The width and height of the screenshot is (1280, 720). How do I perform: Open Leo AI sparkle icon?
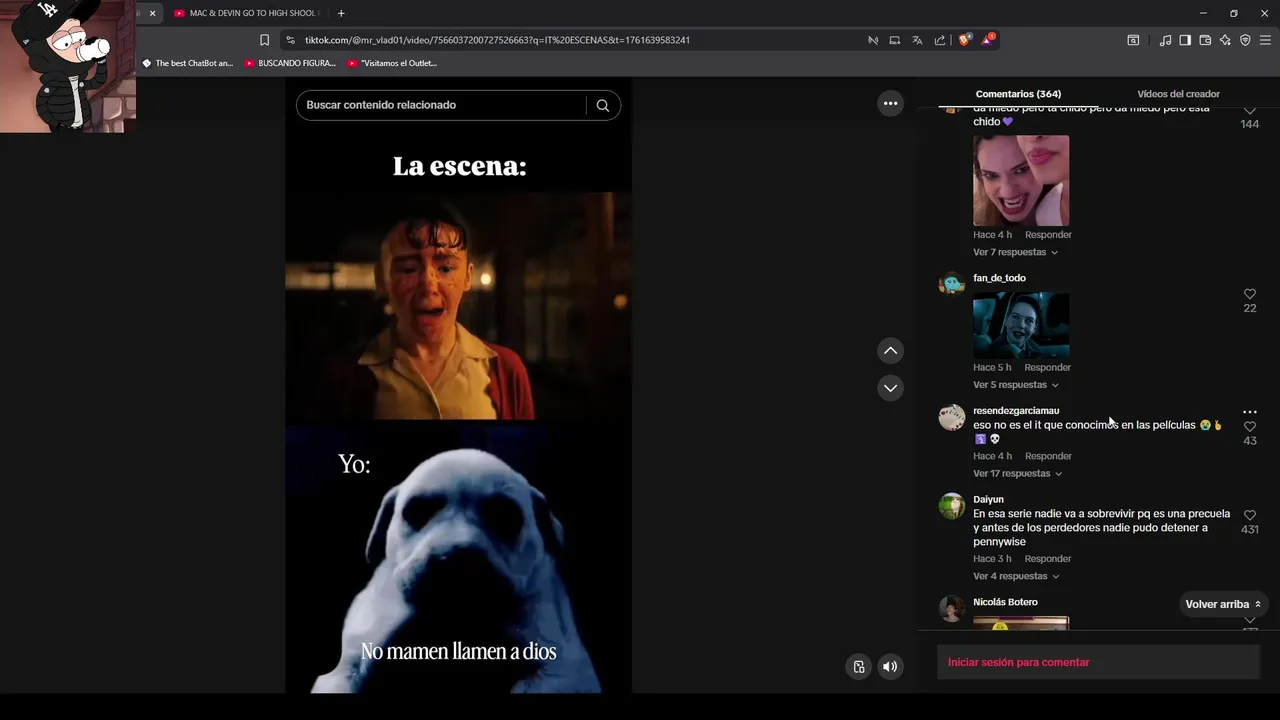(1225, 40)
